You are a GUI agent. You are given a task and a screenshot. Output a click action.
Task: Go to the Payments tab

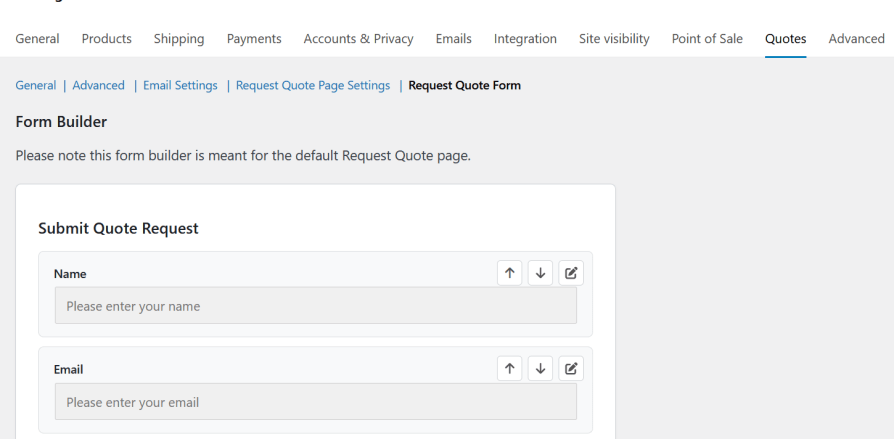254,39
